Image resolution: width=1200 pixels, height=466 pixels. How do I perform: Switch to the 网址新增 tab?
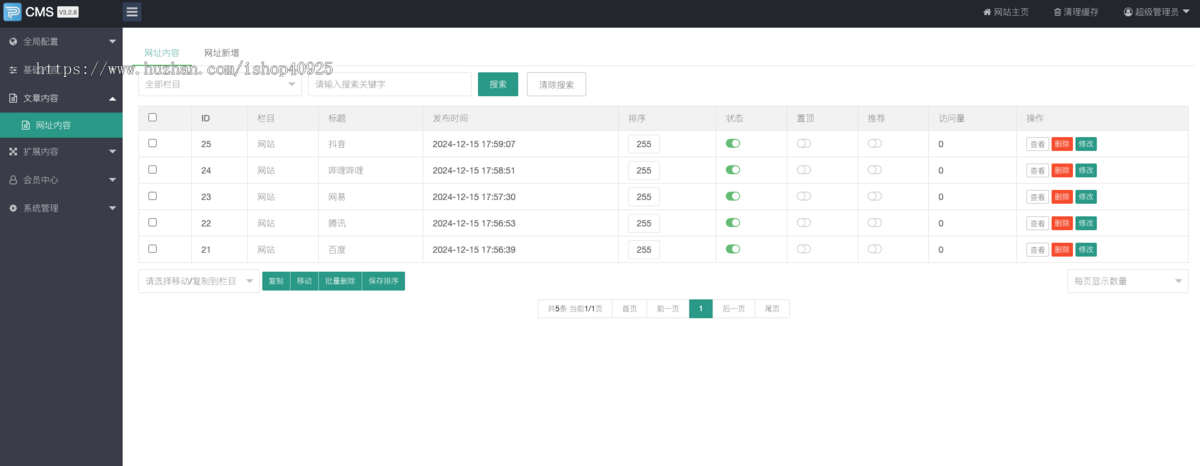[221, 52]
